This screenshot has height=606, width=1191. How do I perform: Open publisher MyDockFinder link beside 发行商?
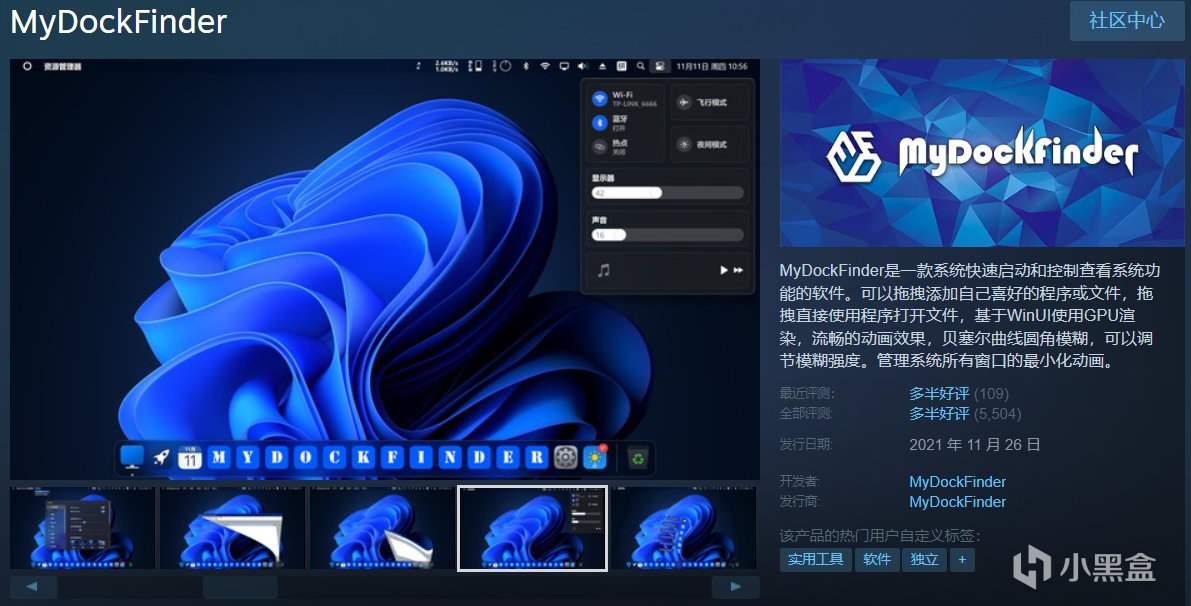point(957,501)
